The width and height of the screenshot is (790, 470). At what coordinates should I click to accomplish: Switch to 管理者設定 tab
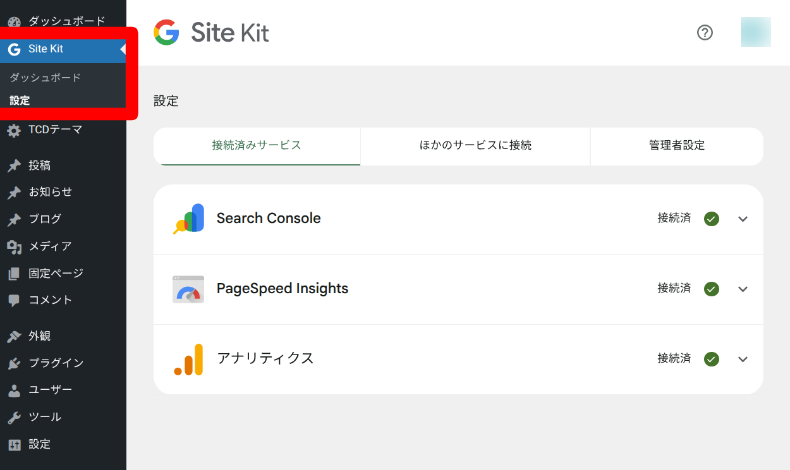677,146
